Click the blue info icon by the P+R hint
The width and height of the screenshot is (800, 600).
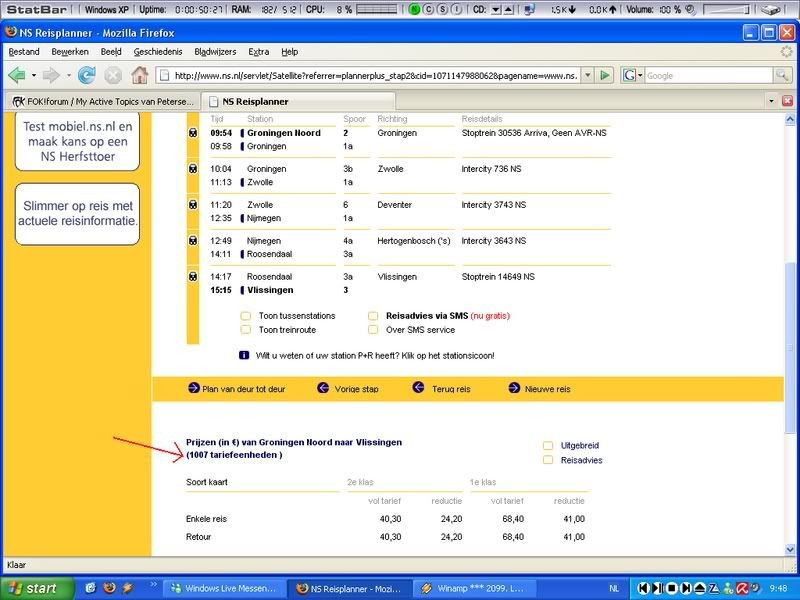pyautogui.click(x=244, y=355)
